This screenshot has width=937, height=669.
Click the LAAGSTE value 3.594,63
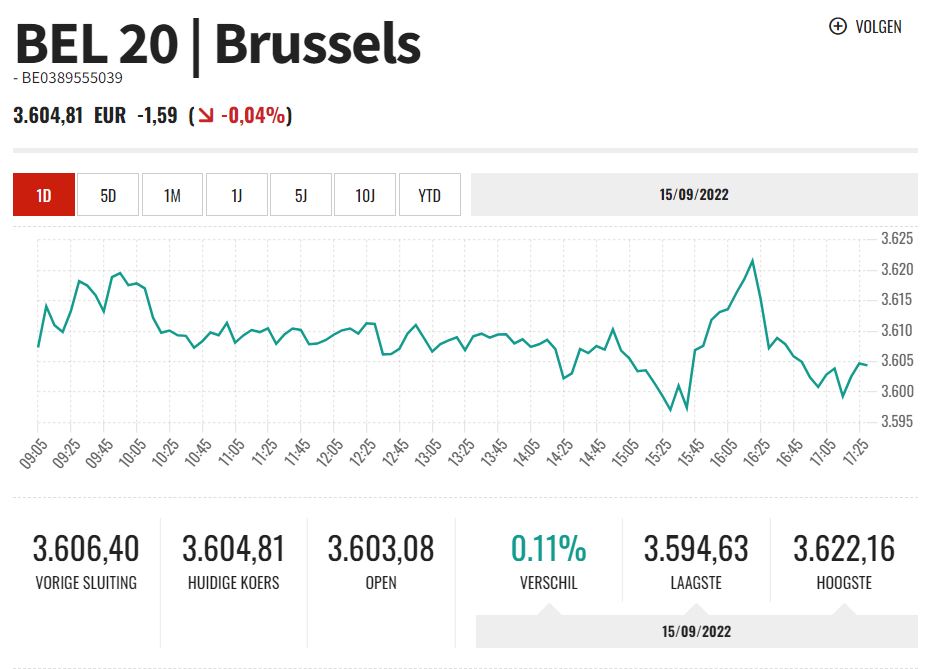(x=696, y=549)
